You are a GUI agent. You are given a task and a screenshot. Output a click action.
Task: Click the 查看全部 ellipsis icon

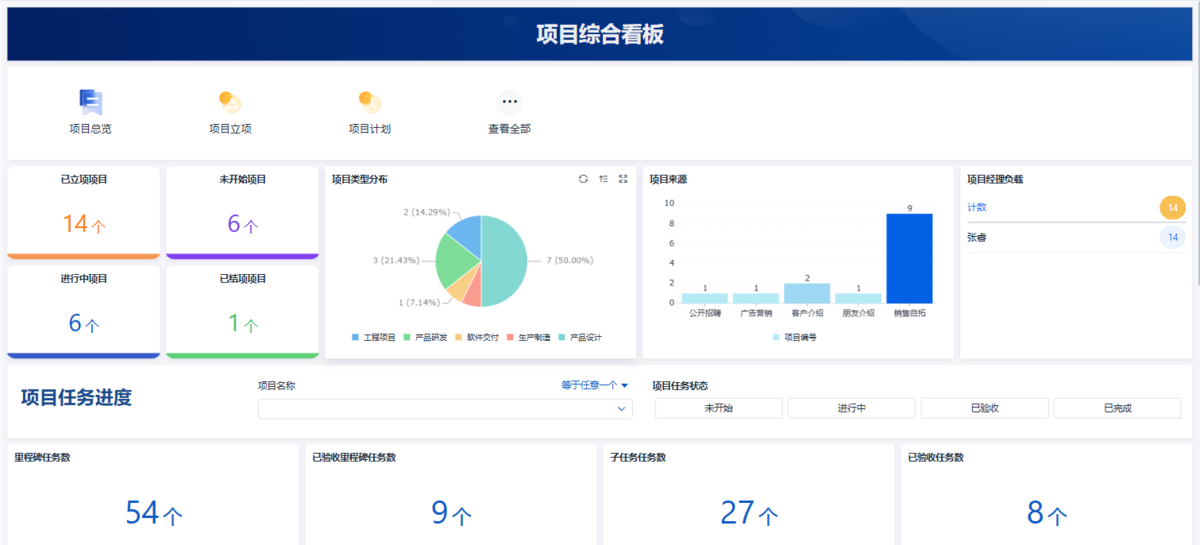click(x=510, y=102)
